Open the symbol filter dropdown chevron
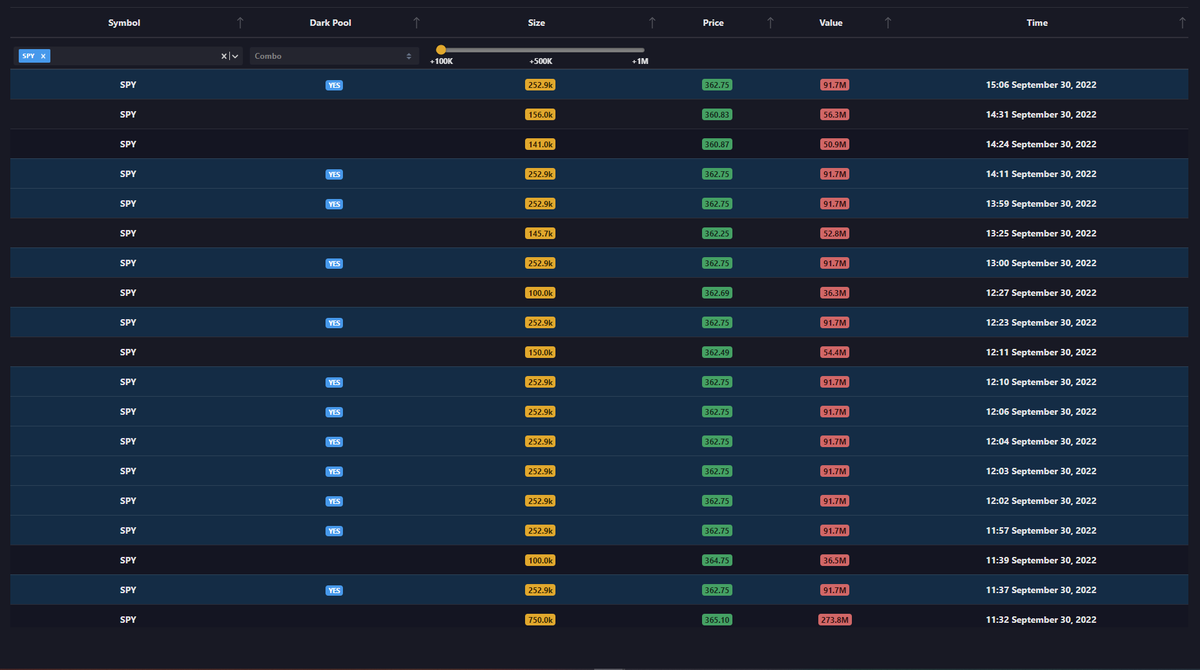 235,56
